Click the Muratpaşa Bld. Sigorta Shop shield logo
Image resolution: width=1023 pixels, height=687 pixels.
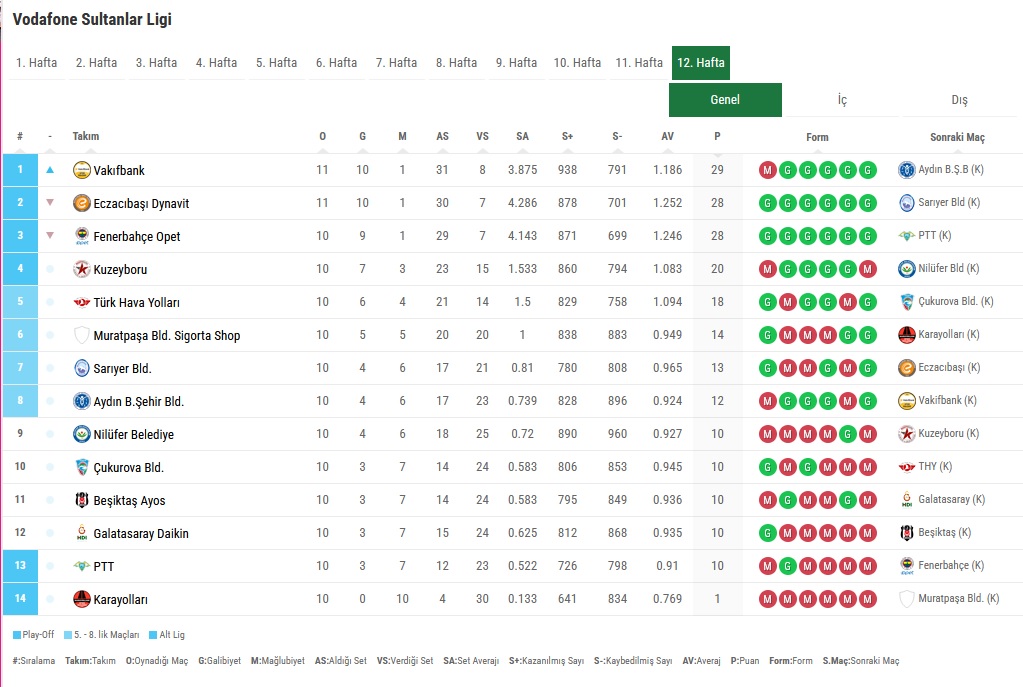click(82, 335)
